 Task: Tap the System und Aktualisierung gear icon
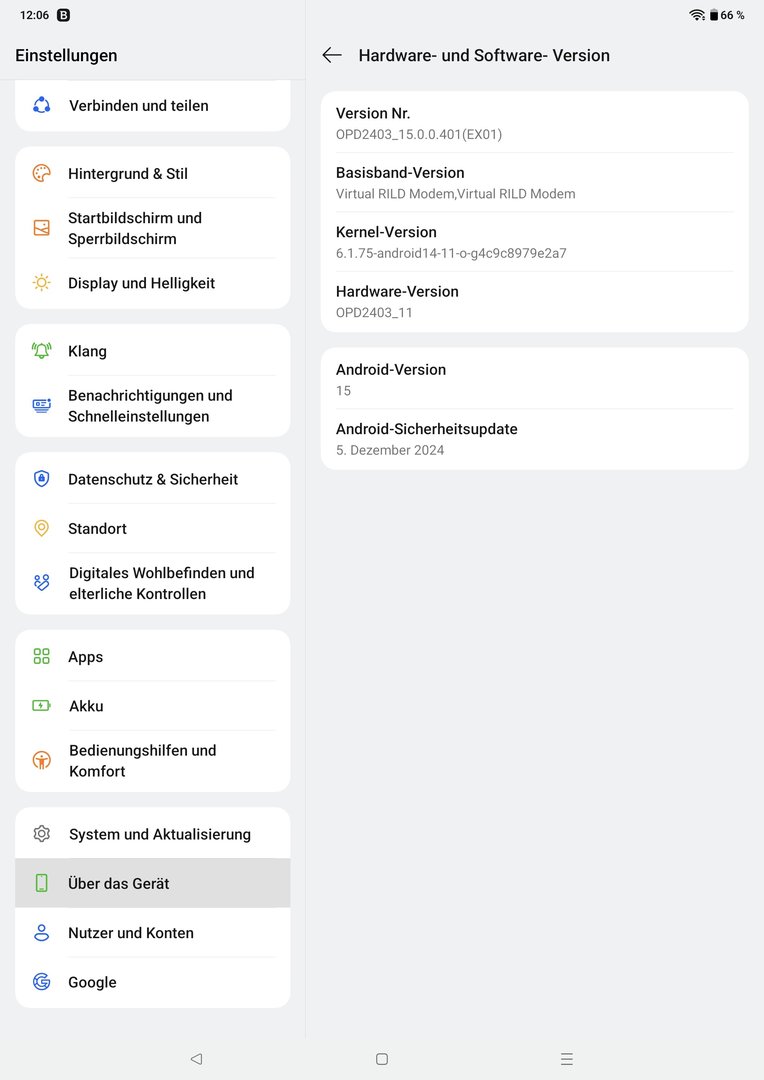41,834
